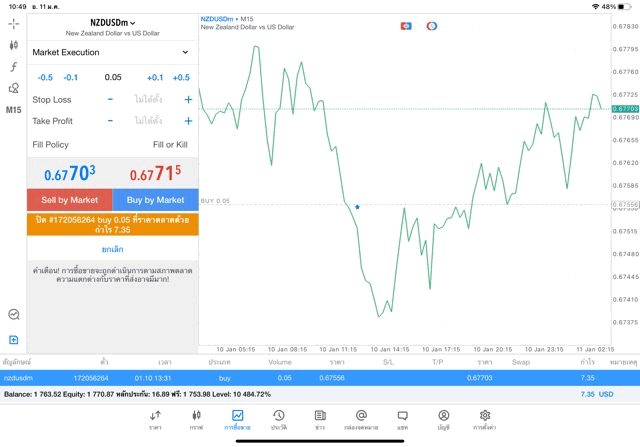Click the battery indicator at 48%
Image resolution: width=640 pixels, height=447 pixels.
tap(624, 7)
